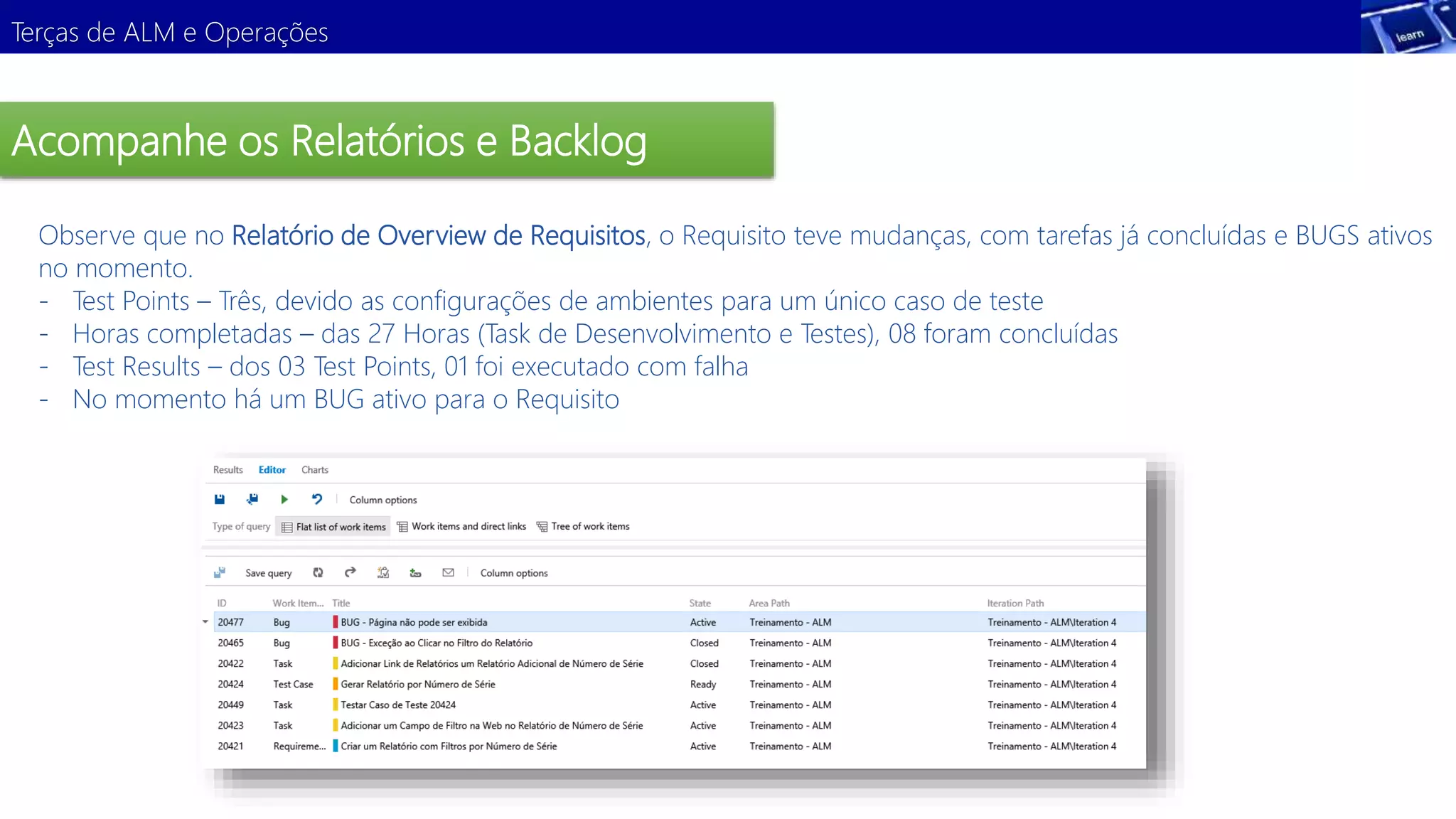Click Treinamento - ALM area path of row 20421
The height and width of the screenshot is (819, 1456).
(x=790, y=746)
